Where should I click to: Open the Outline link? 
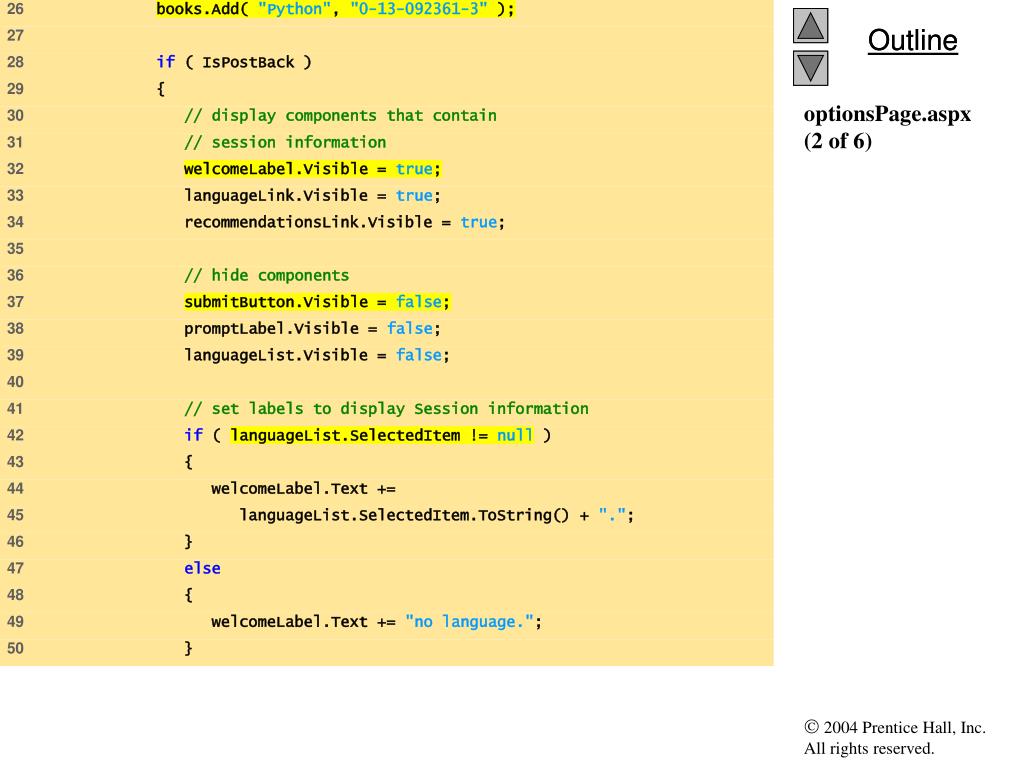point(912,40)
